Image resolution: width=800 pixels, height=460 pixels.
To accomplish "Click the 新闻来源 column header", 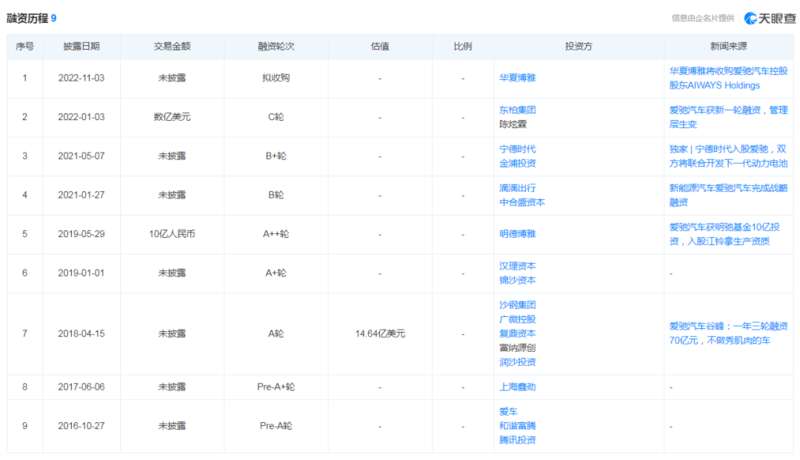I will (728, 46).
